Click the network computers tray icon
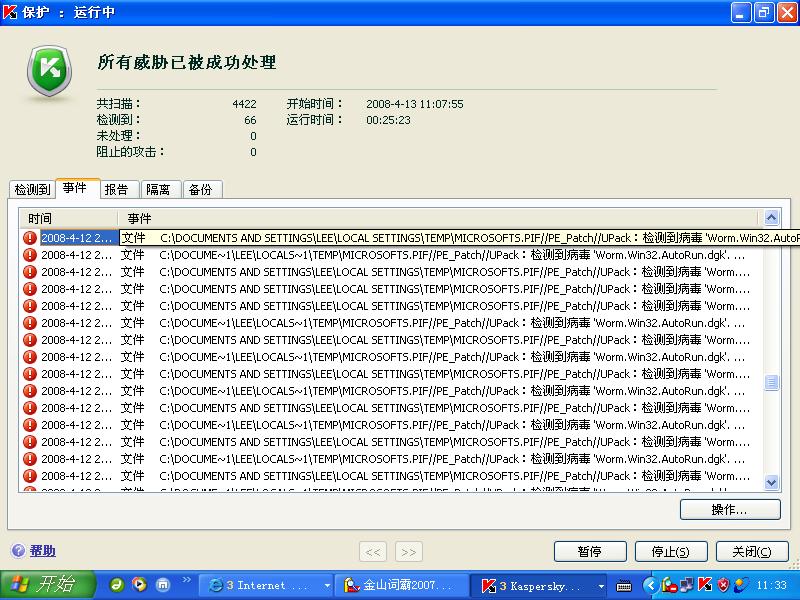The width and height of the screenshot is (800, 600). (687, 585)
